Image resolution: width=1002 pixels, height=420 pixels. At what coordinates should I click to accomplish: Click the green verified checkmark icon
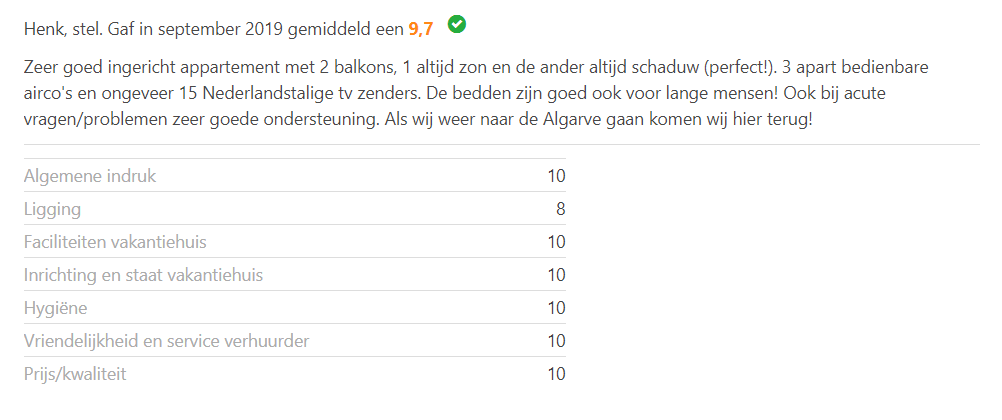point(456,24)
